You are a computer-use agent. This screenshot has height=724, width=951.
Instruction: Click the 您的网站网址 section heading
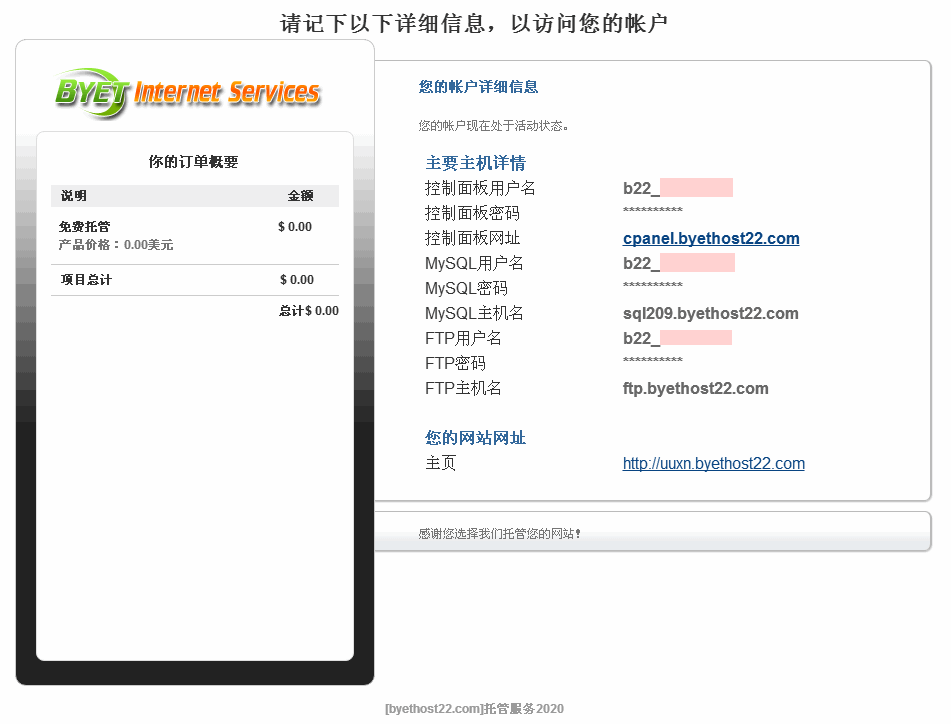click(x=476, y=438)
